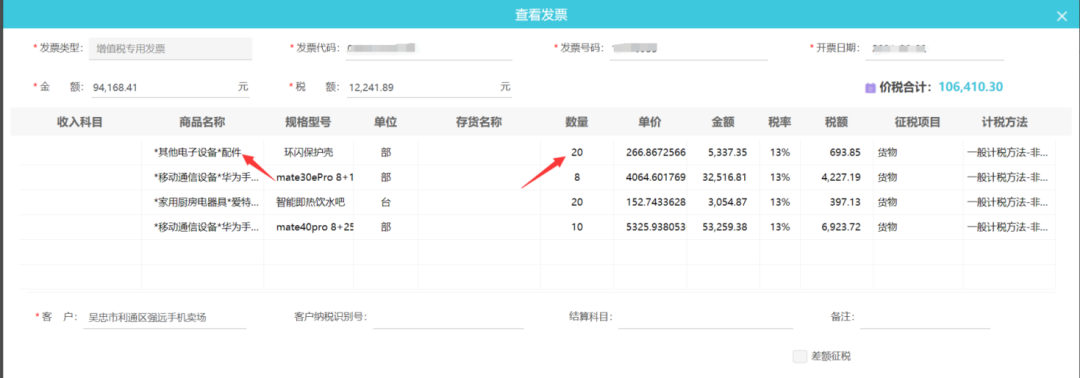The width and height of the screenshot is (1080, 378).
Task: Click the 发票号码 input field
Action: (689, 49)
